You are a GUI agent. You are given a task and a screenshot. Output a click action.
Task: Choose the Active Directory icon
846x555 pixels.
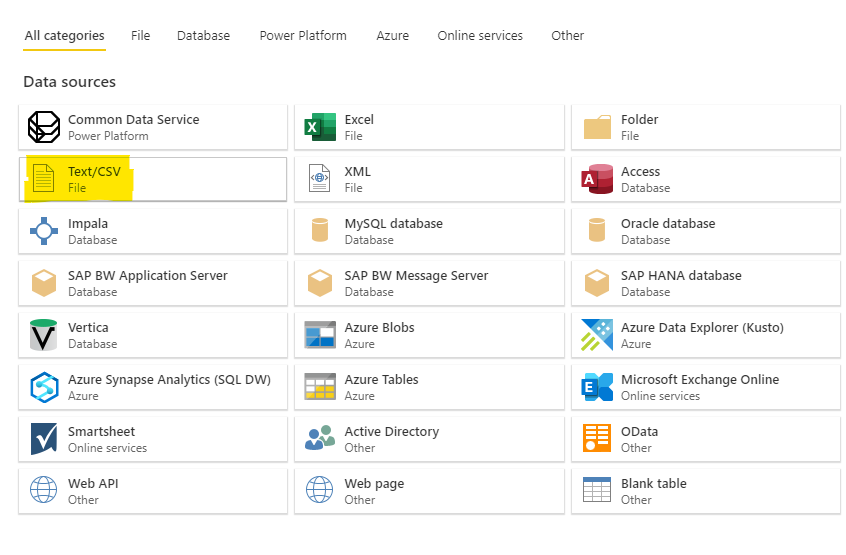click(x=320, y=439)
